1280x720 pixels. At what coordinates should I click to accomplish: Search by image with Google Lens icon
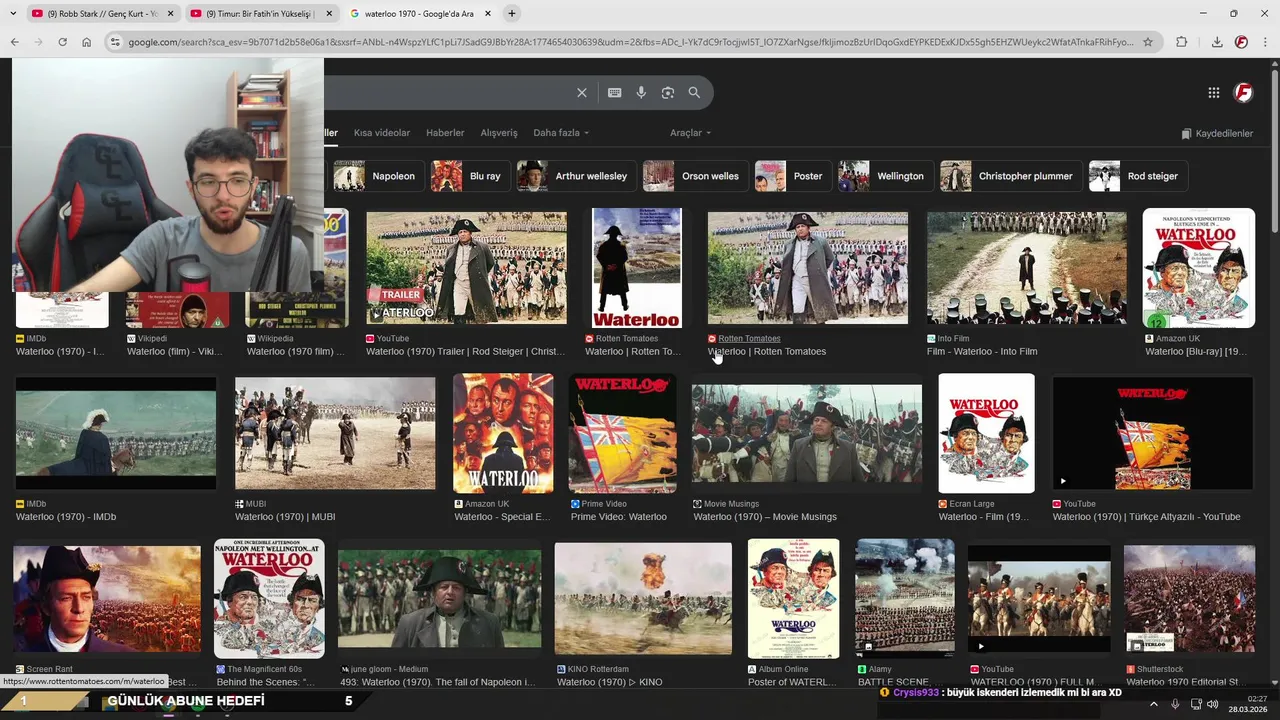[668, 93]
